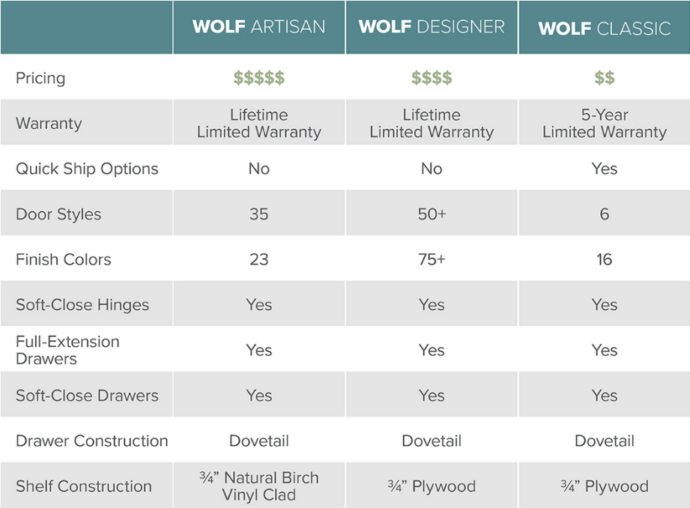This screenshot has width=690, height=508.
Task: Click the Natural Birch Vinyl Clad cell
Action: [259, 486]
